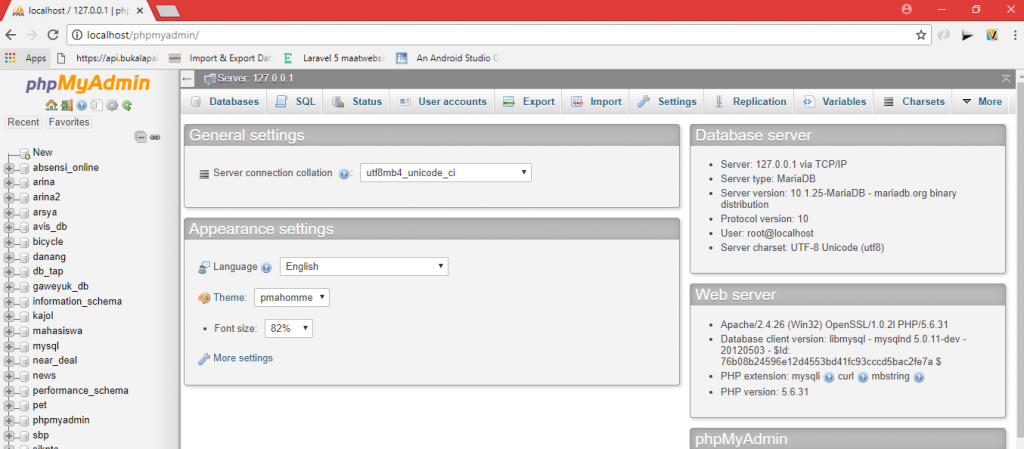Open the Font size dropdown
Viewport: 1024px width, 449px height.
290,328
